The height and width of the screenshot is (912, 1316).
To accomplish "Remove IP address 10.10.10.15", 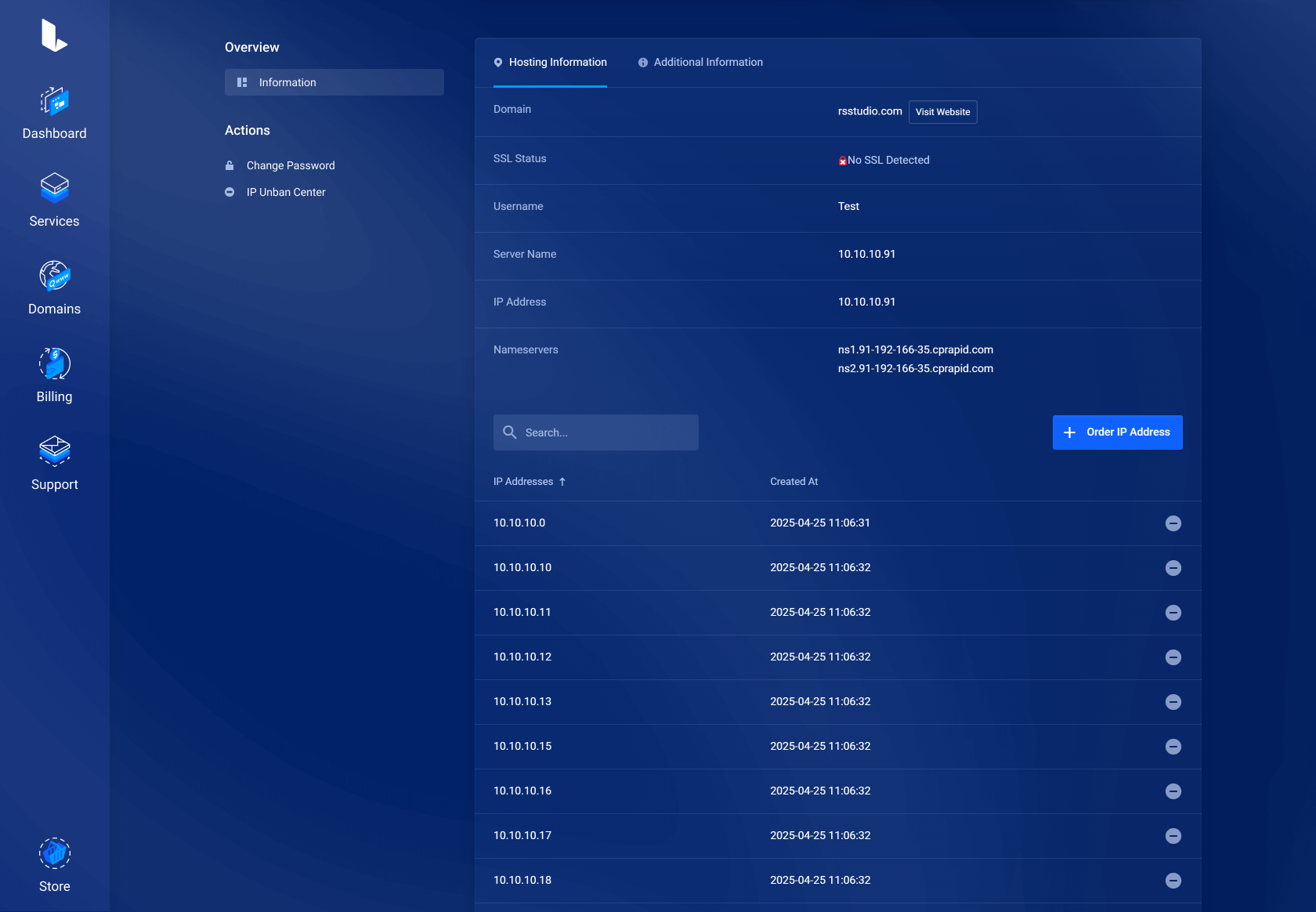I will pos(1173,747).
